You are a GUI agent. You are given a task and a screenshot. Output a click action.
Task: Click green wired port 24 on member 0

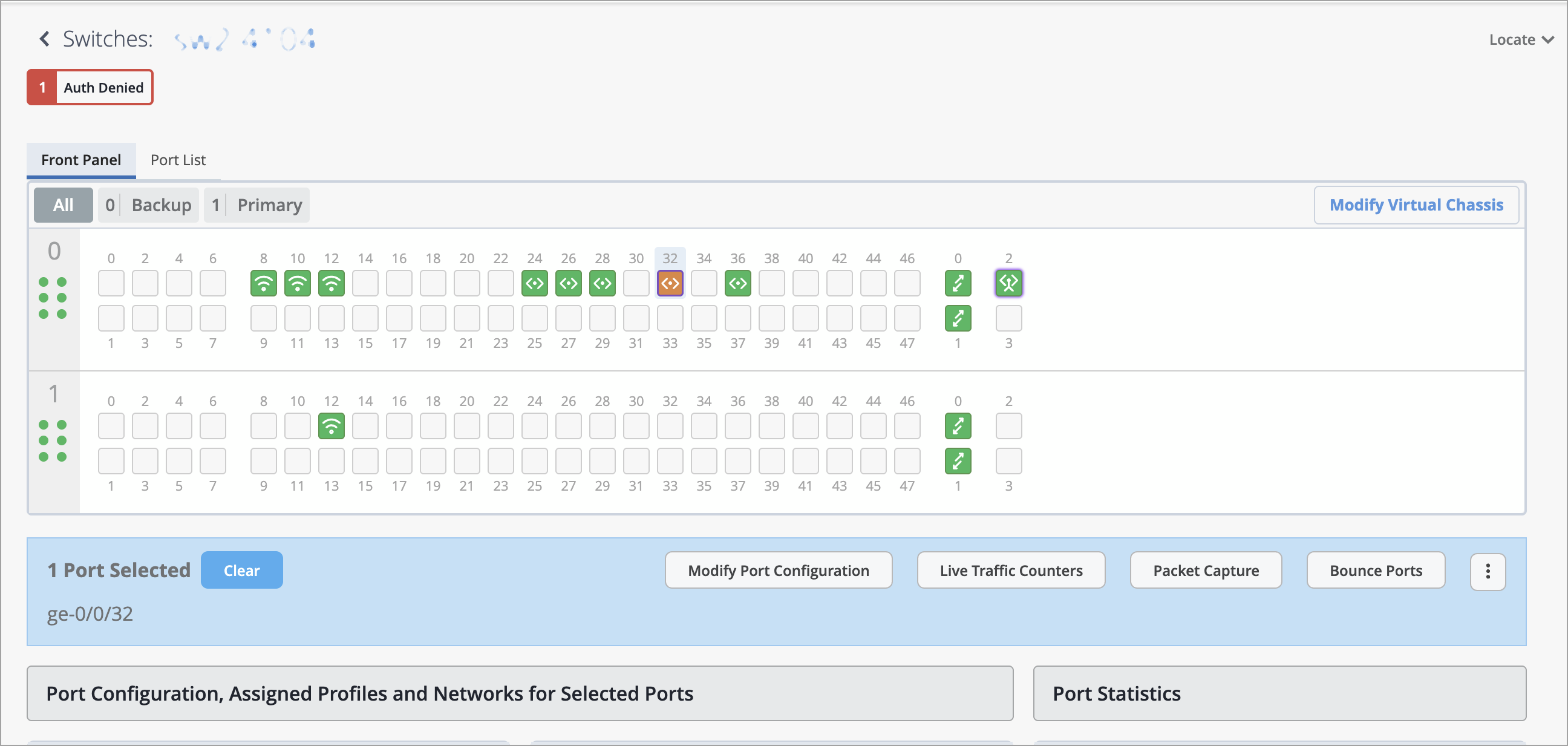click(534, 284)
